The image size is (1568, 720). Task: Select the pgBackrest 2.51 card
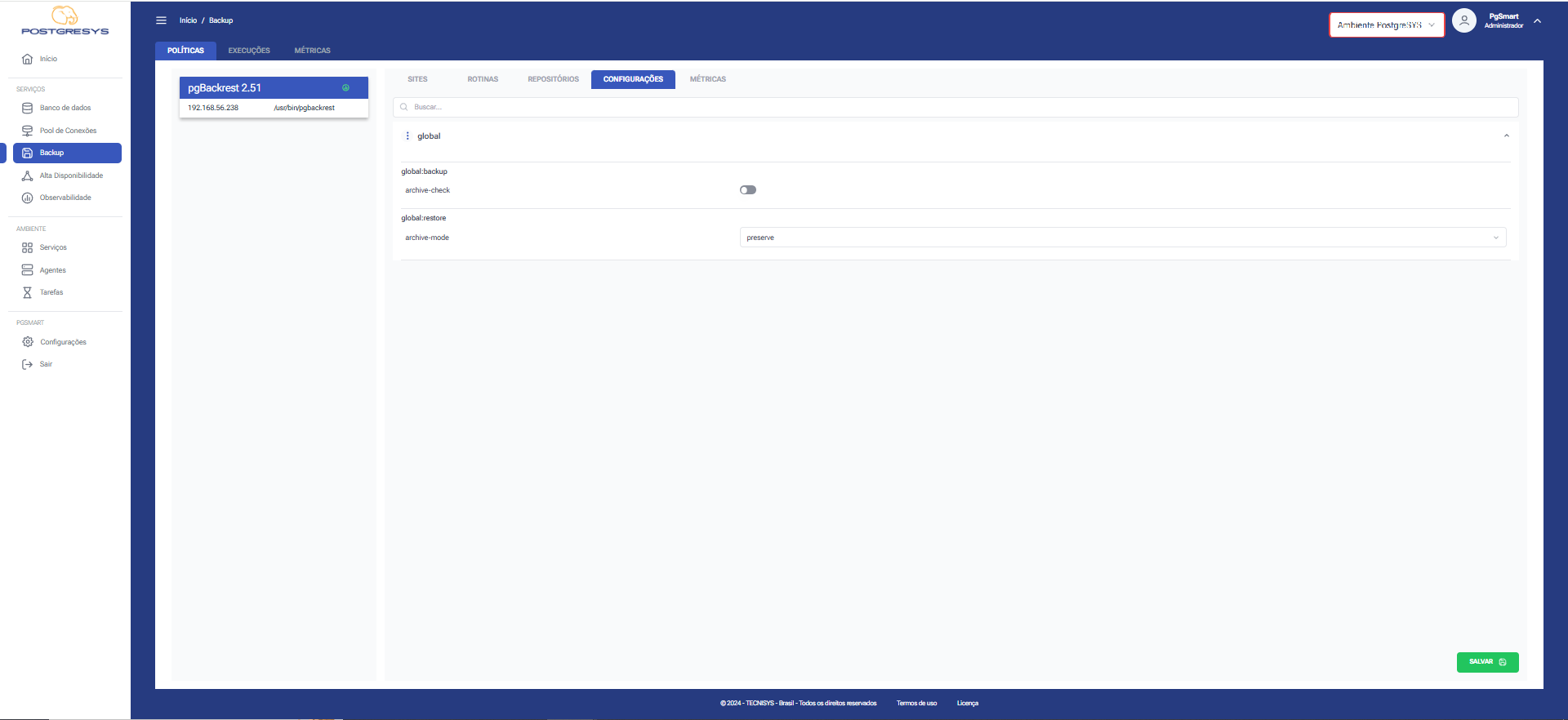(x=274, y=97)
